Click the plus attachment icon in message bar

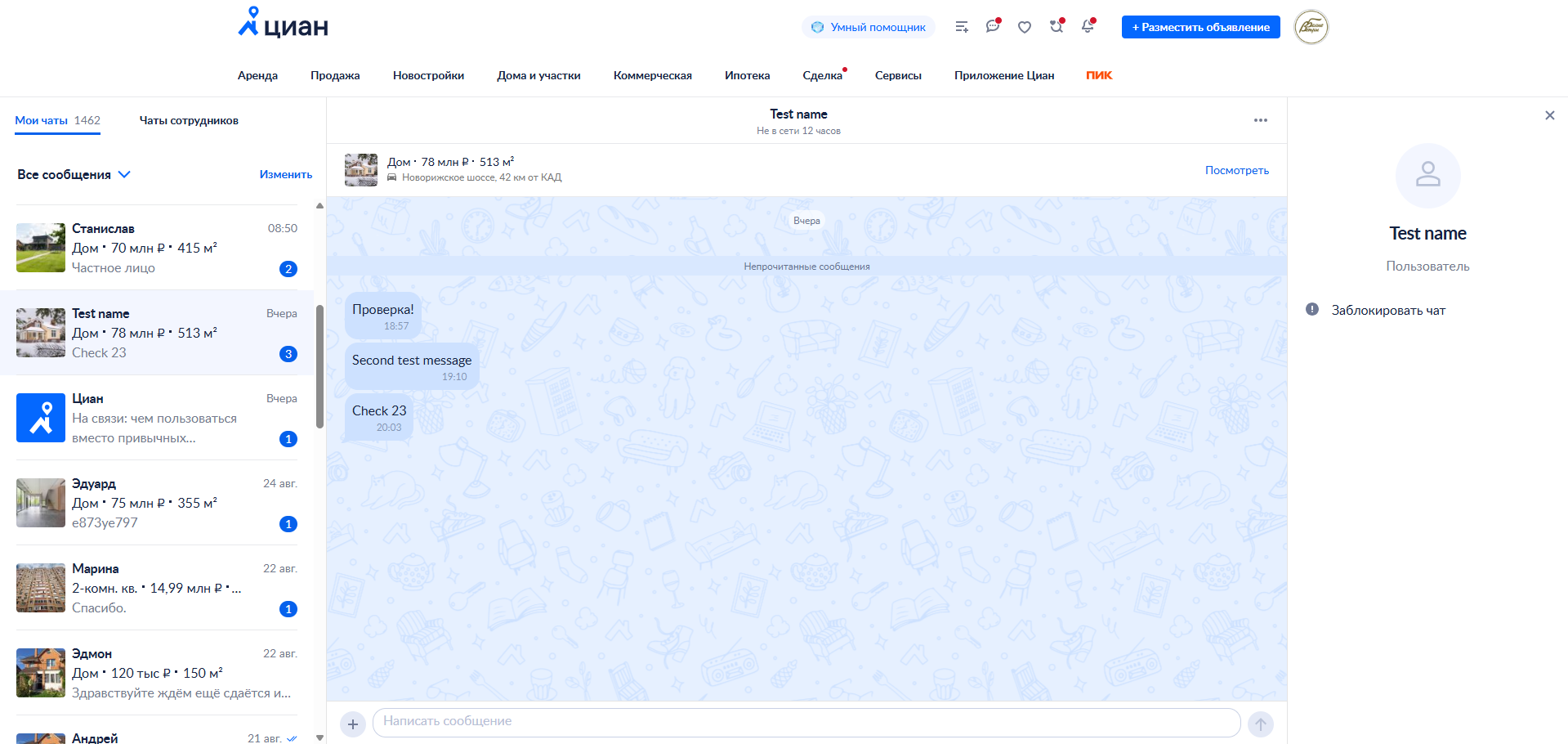pyautogui.click(x=353, y=724)
